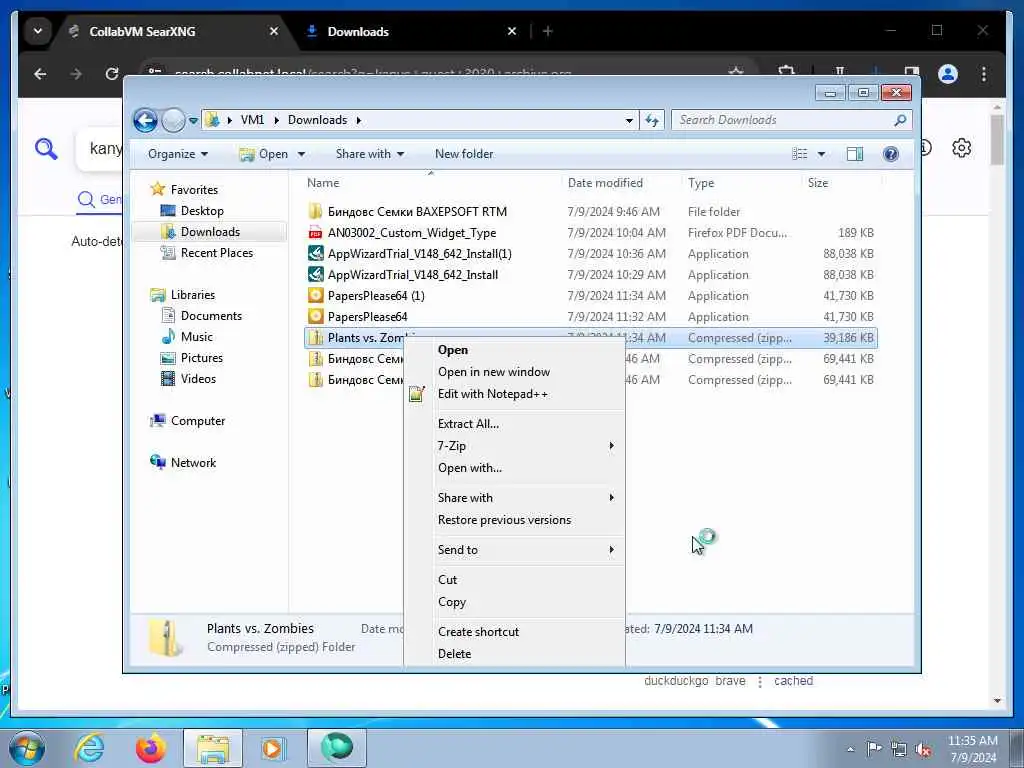
Task: Click the Plants vs. Zombies zip icon
Action: tap(315, 338)
